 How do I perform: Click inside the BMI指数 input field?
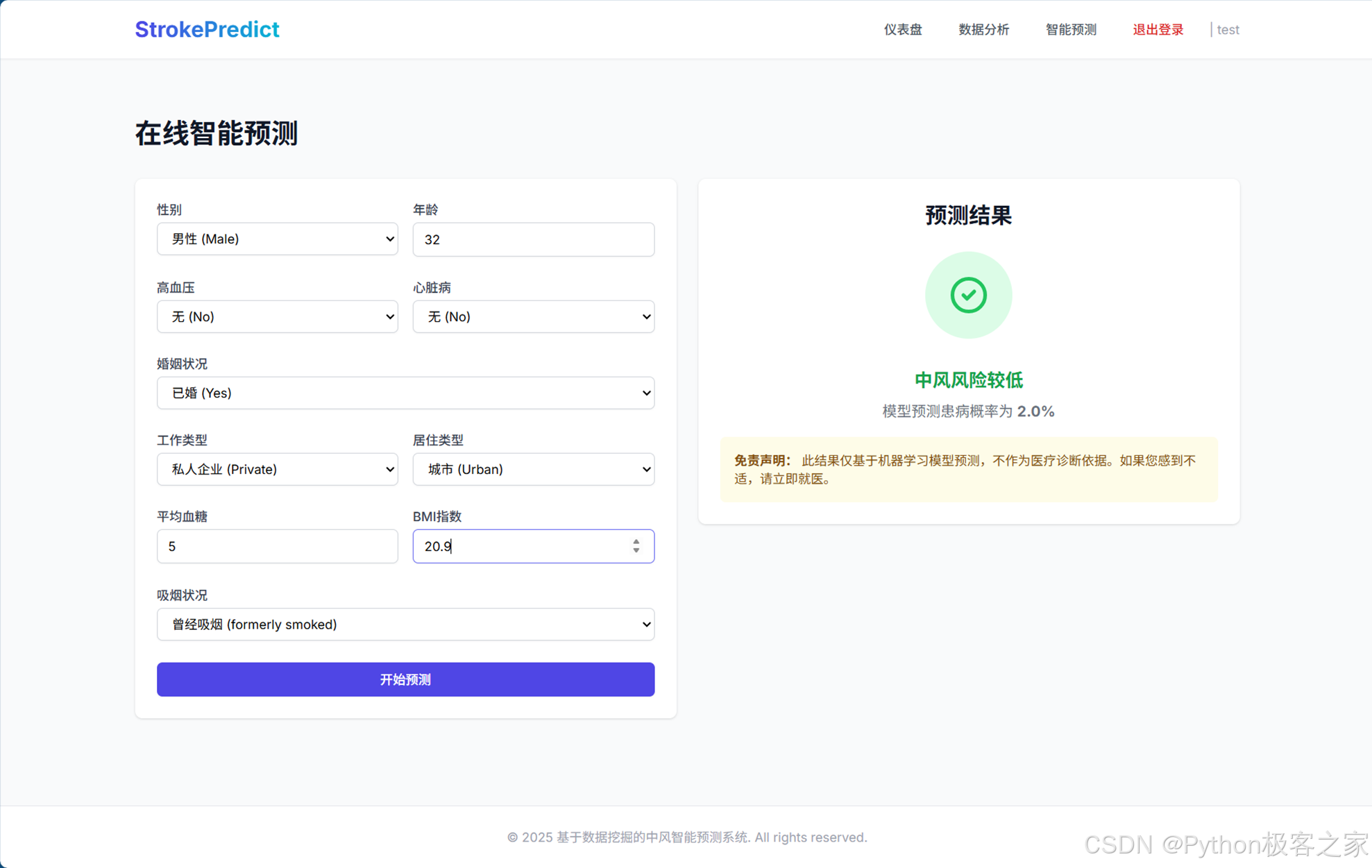click(520, 546)
